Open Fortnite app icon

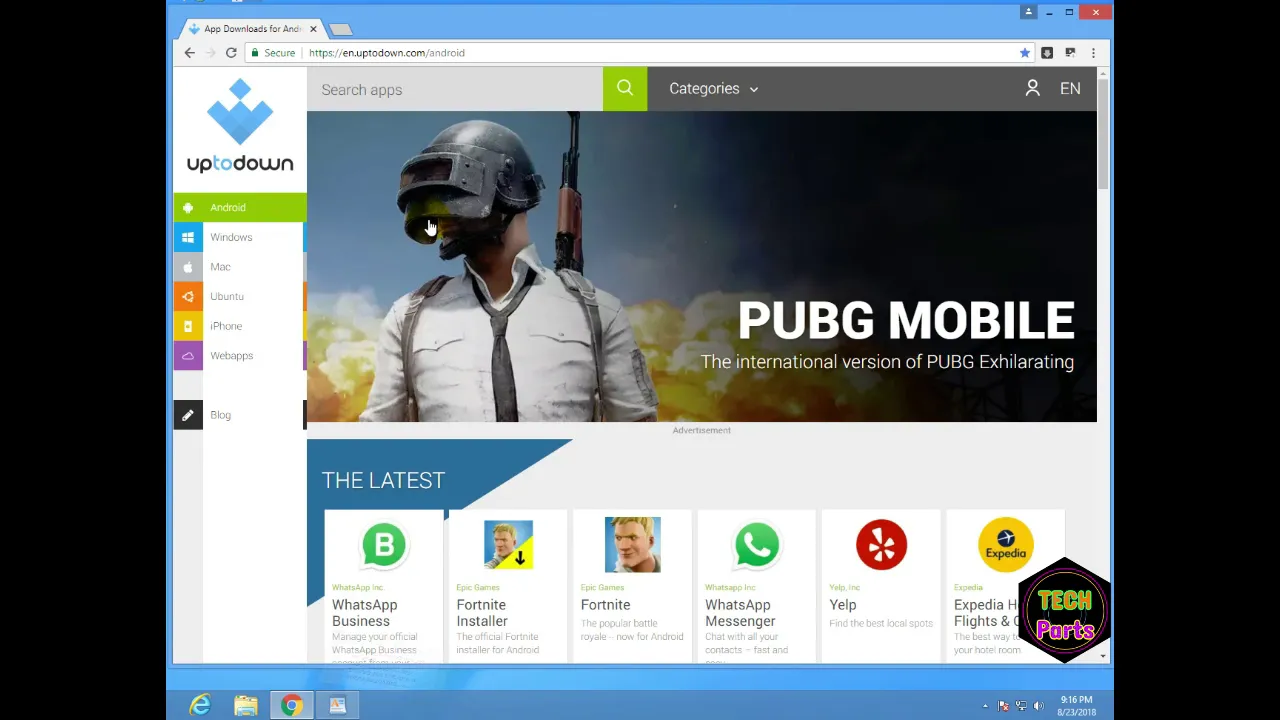click(632, 545)
